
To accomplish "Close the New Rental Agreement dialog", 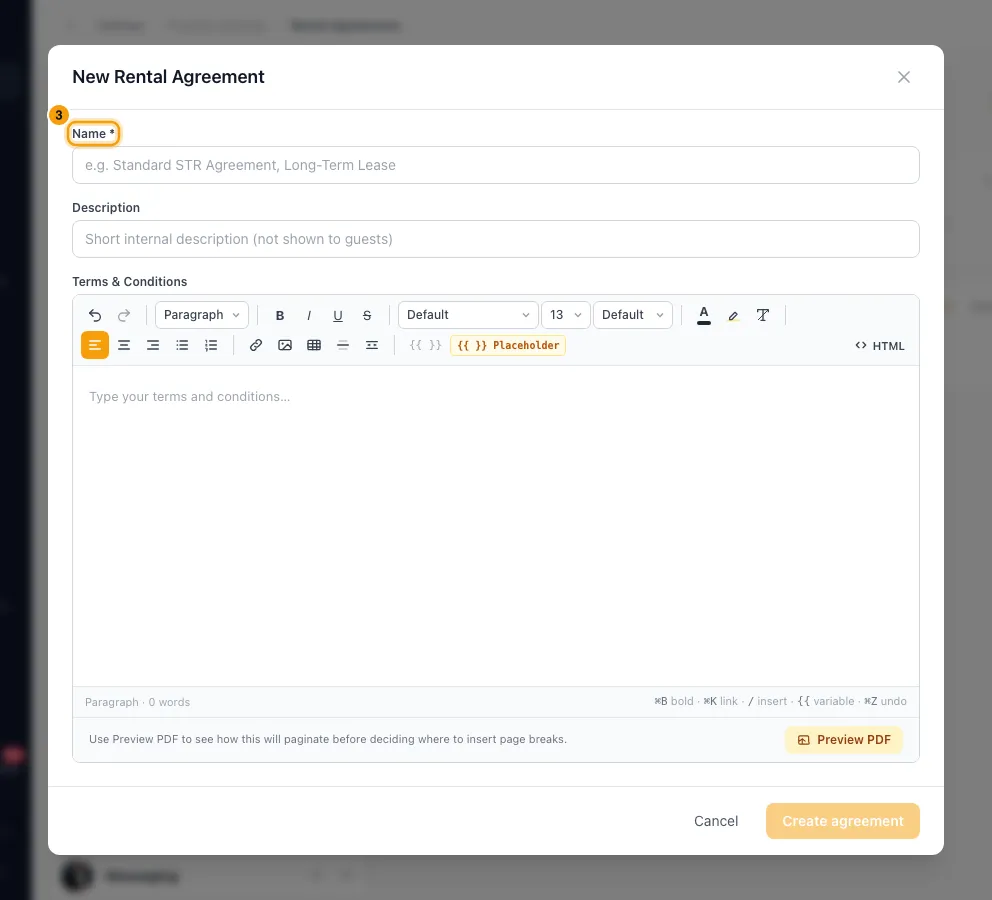I will pyautogui.click(x=904, y=77).
